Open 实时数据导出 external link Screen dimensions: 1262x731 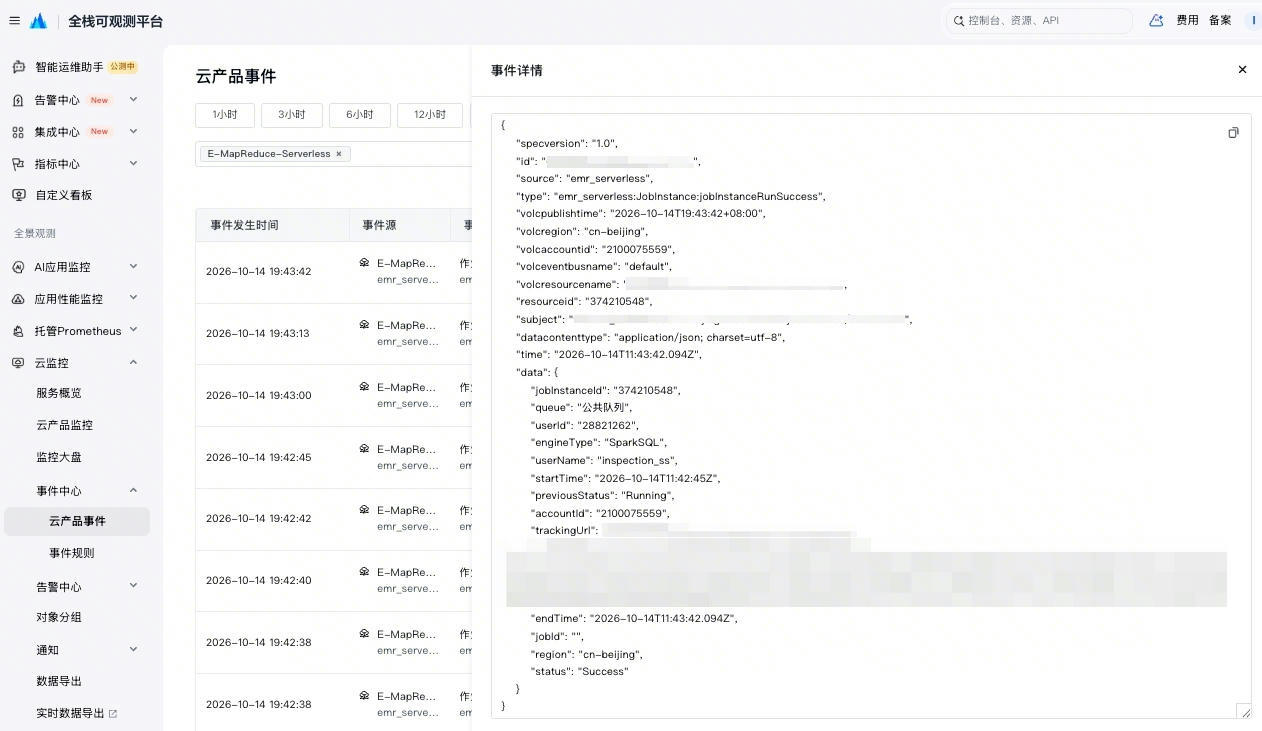(77, 713)
